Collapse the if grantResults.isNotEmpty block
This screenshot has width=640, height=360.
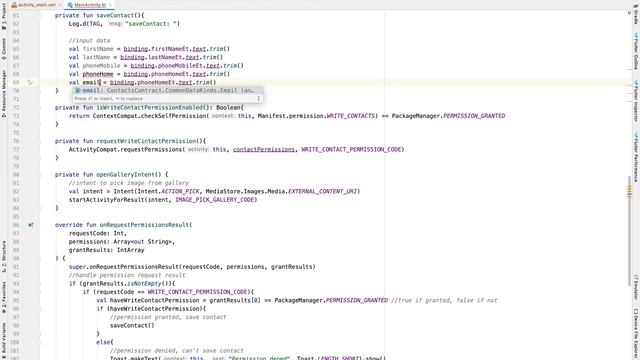(x=40, y=284)
